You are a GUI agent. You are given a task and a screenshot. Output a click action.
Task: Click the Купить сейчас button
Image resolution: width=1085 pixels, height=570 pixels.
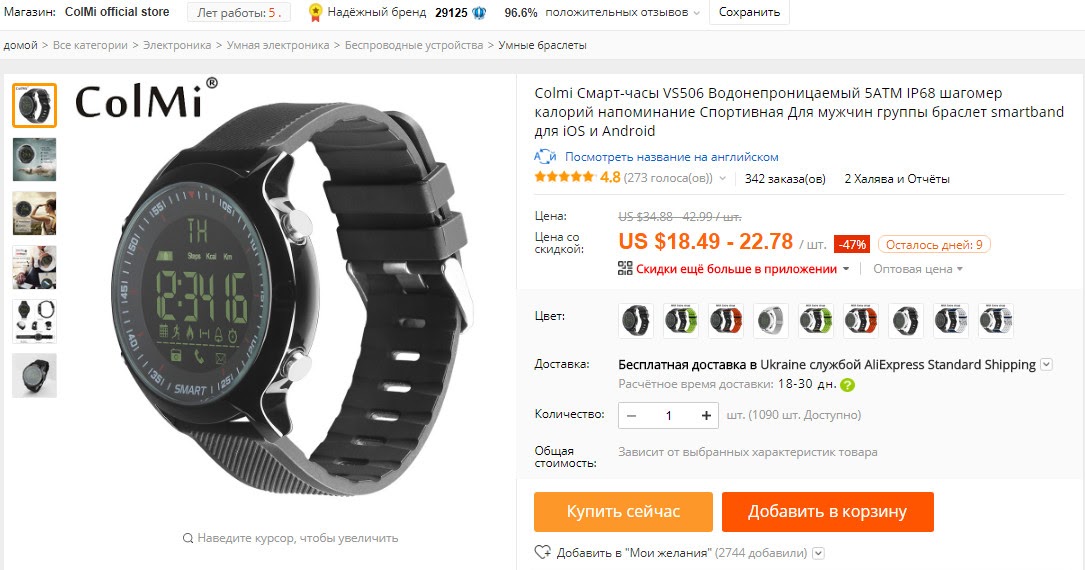(x=623, y=511)
